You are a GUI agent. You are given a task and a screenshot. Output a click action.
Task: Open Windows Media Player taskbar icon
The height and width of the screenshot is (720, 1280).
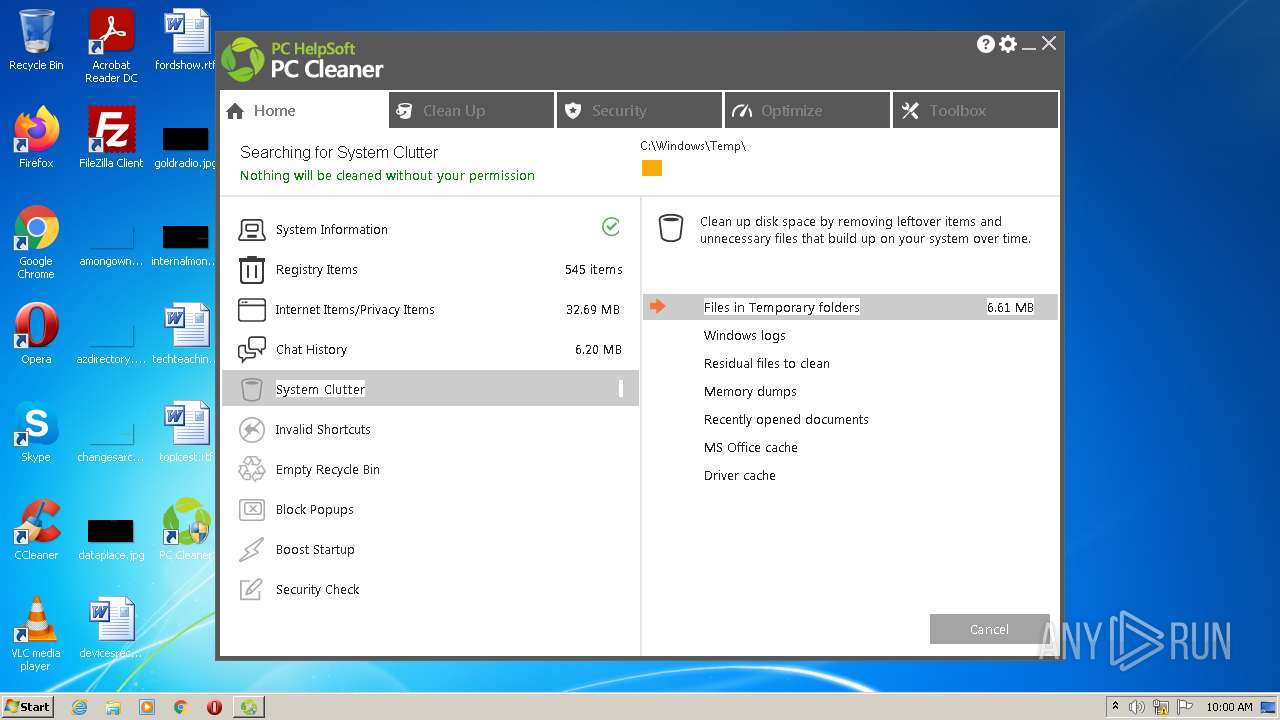147,707
